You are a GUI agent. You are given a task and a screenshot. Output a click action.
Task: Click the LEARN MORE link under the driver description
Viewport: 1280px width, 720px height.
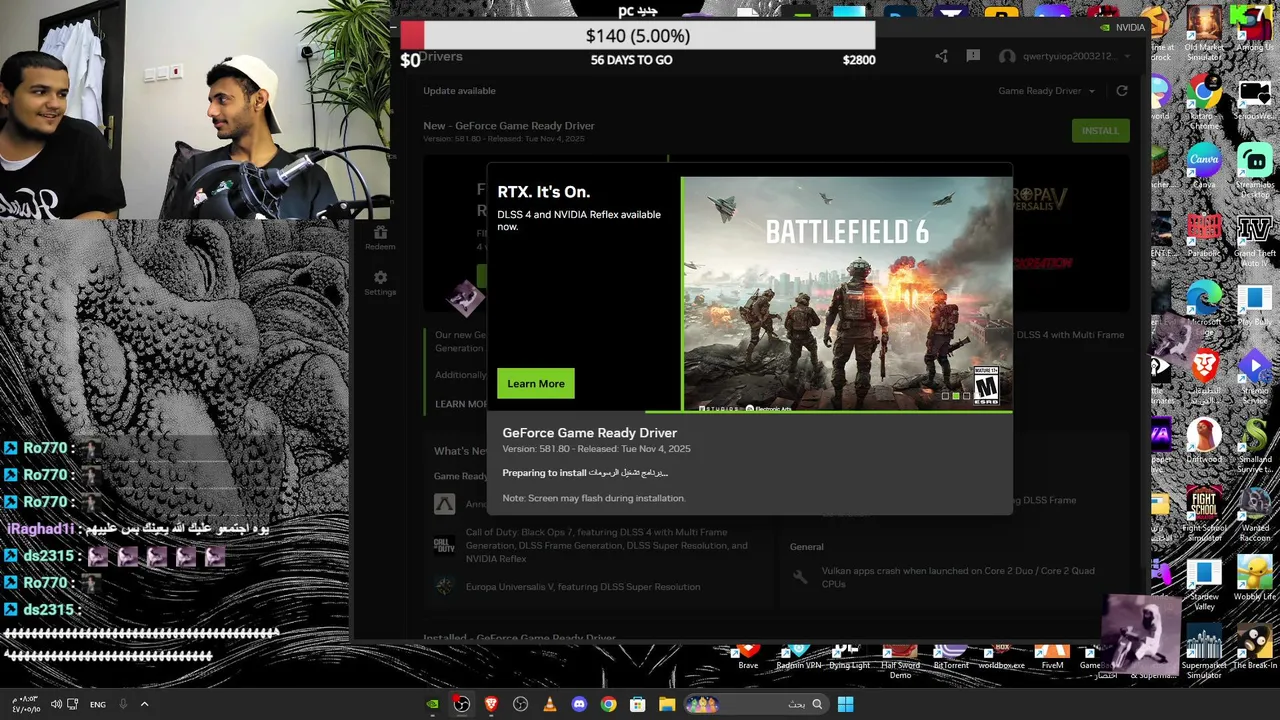(461, 404)
